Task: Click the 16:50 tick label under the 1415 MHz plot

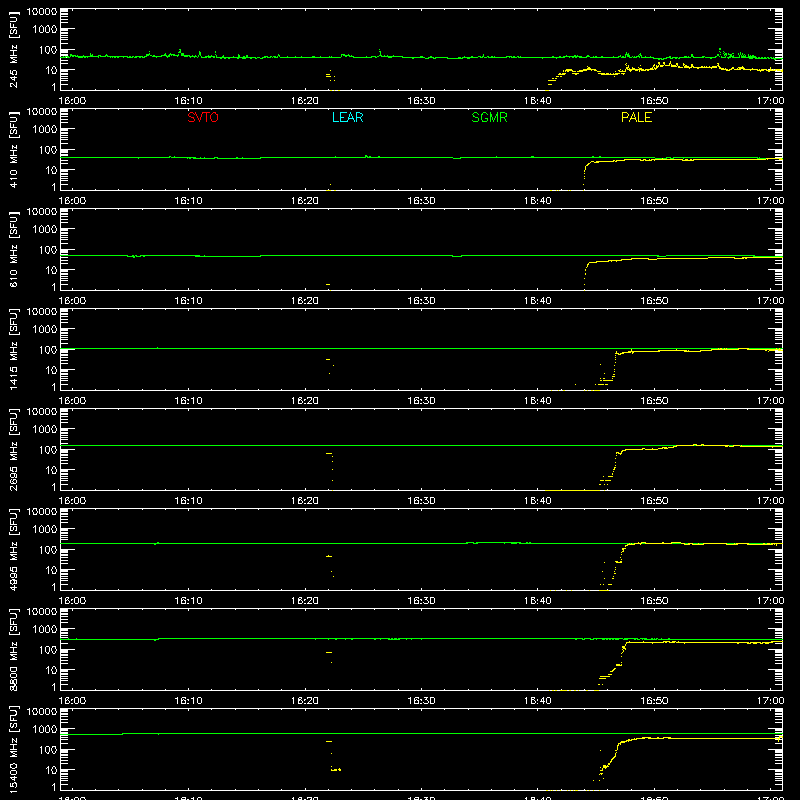Action: (x=654, y=401)
